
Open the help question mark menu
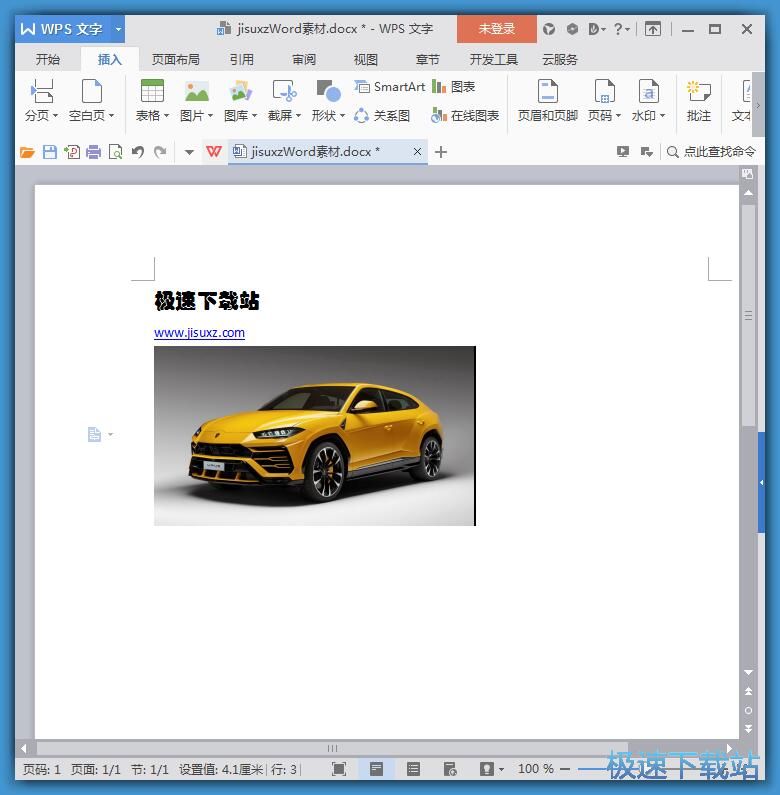tap(621, 29)
